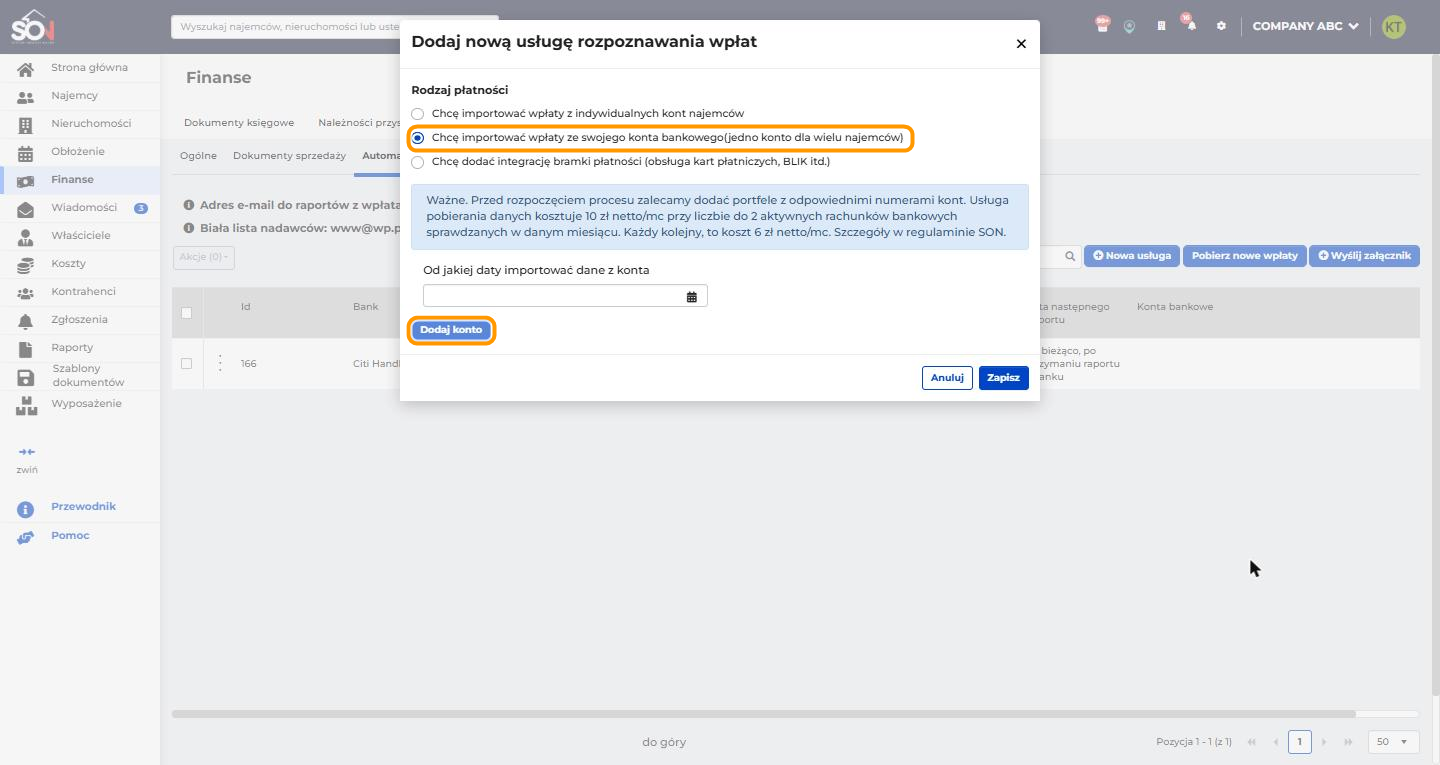Click the Właściciele person icon
Screen dimensions: 1440x765
tap(26, 236)
